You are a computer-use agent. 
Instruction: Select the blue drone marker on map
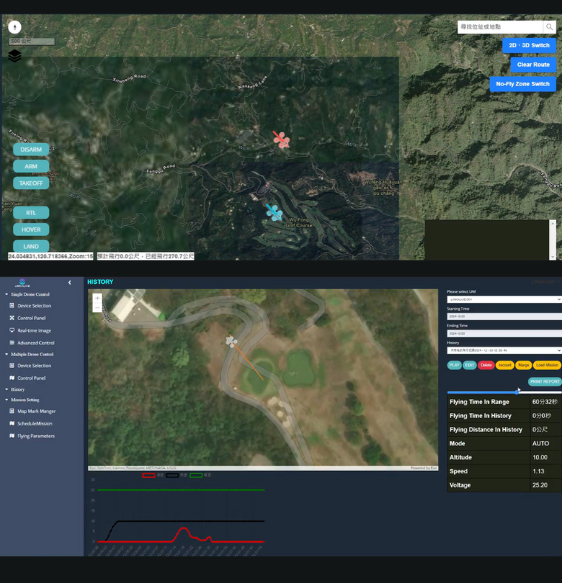pyautogui.click(x=274, y=212)
